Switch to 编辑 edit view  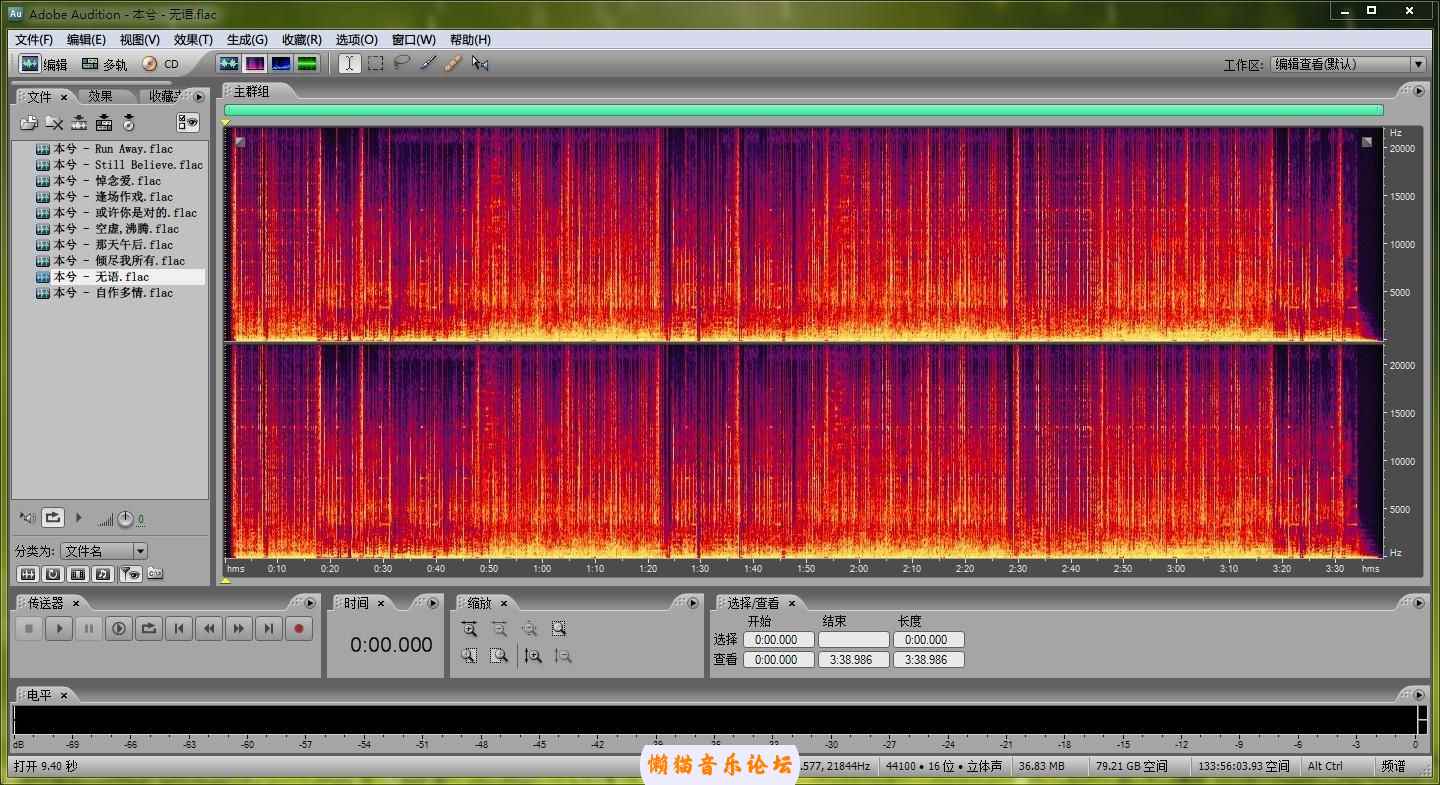43,64
